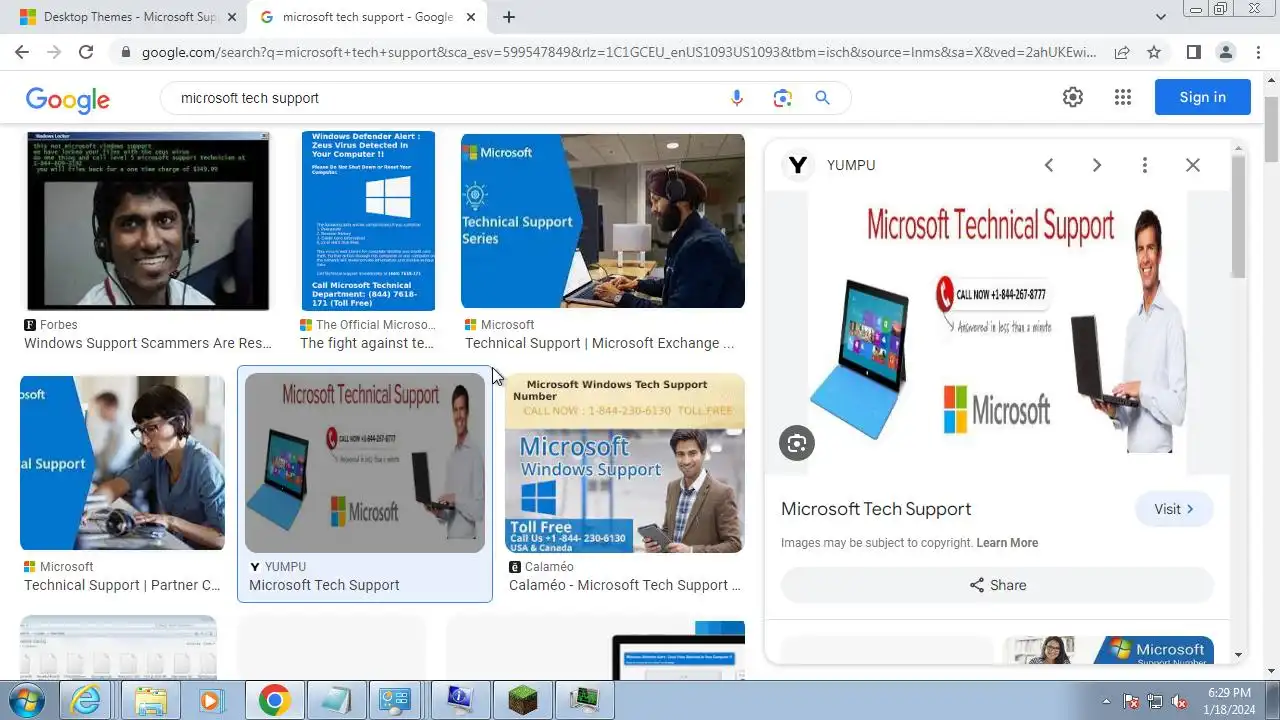Click the taskbar clock showing 6:29 PM

(1229, 692)
